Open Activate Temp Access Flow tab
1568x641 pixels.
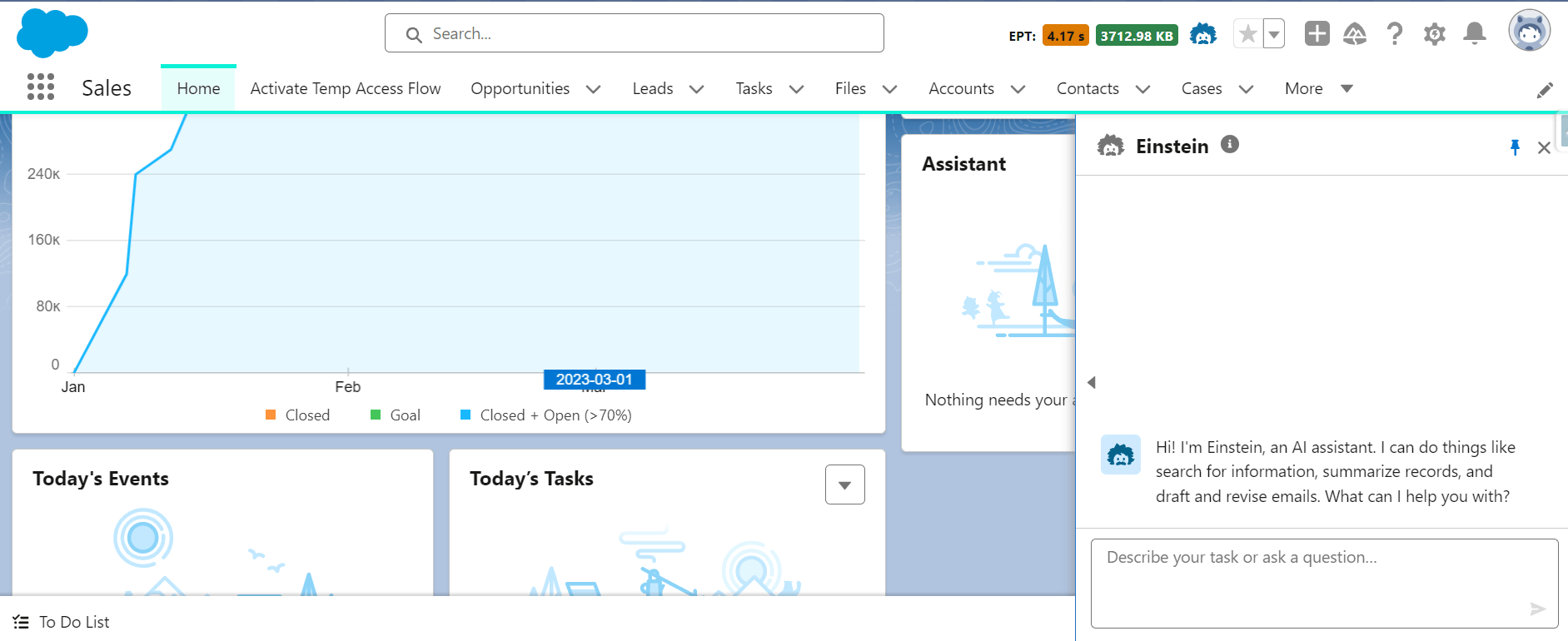point(346,88)
